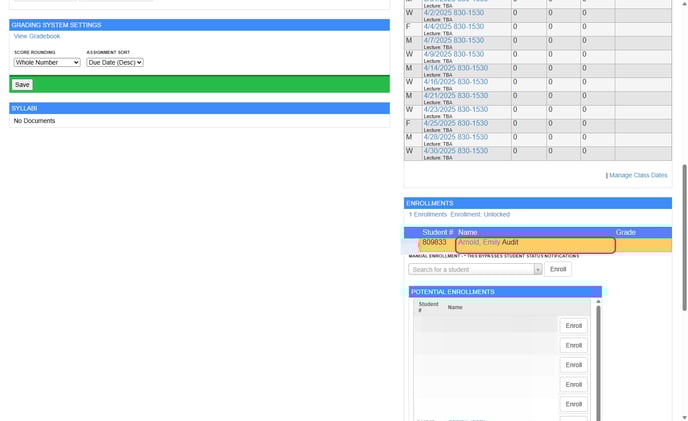Open the Assignment Sort dropdown
The width and height of the screenshot is (688, 421).
(115, 62)
